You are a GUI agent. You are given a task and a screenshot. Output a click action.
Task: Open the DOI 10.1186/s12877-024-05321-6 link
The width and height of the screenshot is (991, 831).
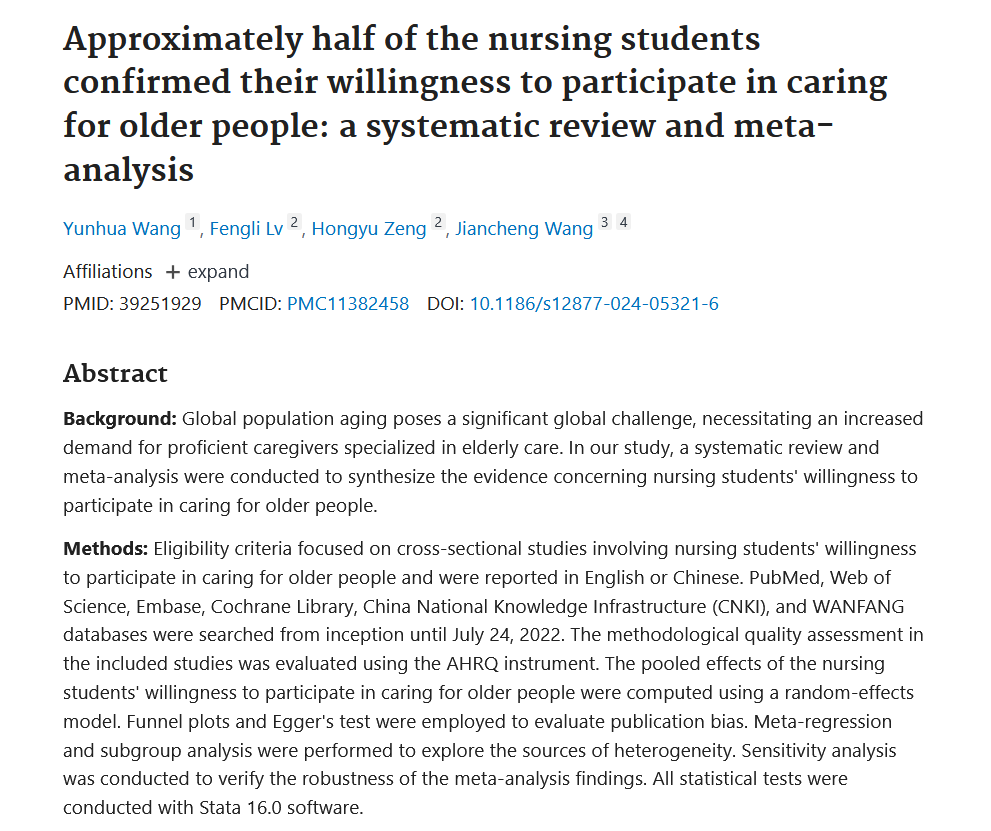click(594, 304)
